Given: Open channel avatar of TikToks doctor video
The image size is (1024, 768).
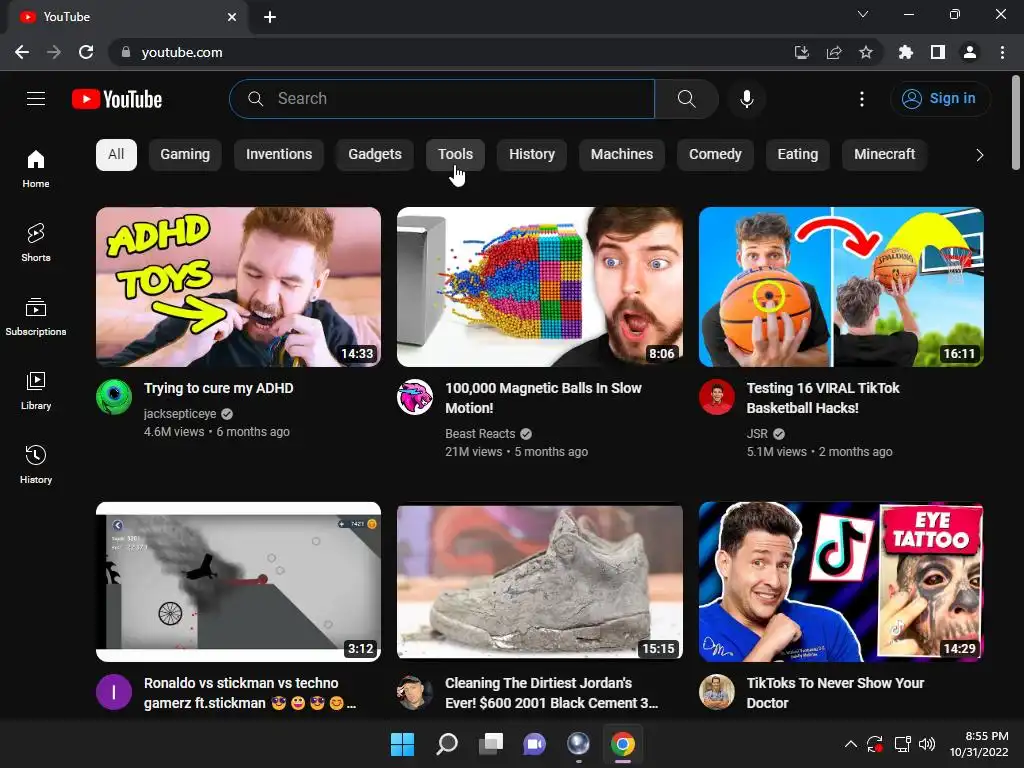Looking at the screenshot, I should (716, 692).
